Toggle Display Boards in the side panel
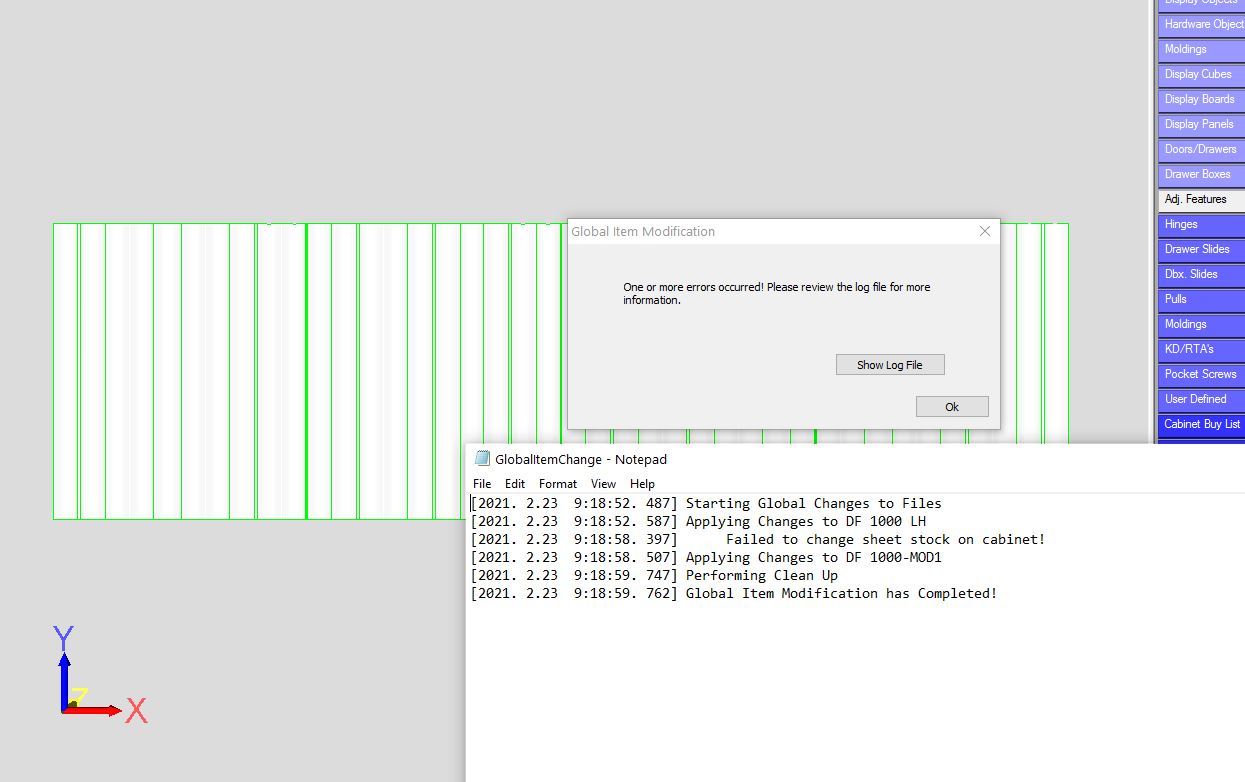This screenshot has height=782, width=1245. tap(1202, 99)
